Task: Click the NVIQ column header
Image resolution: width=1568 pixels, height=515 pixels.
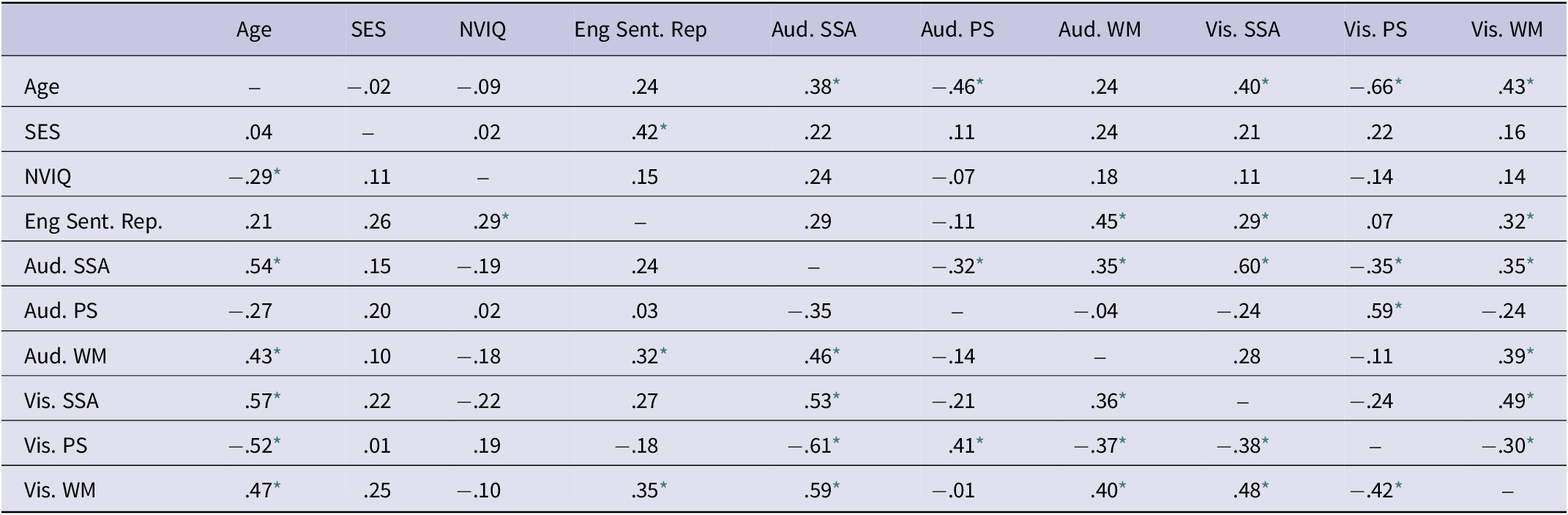Action: pyautogui.click(x=482, y=30)
